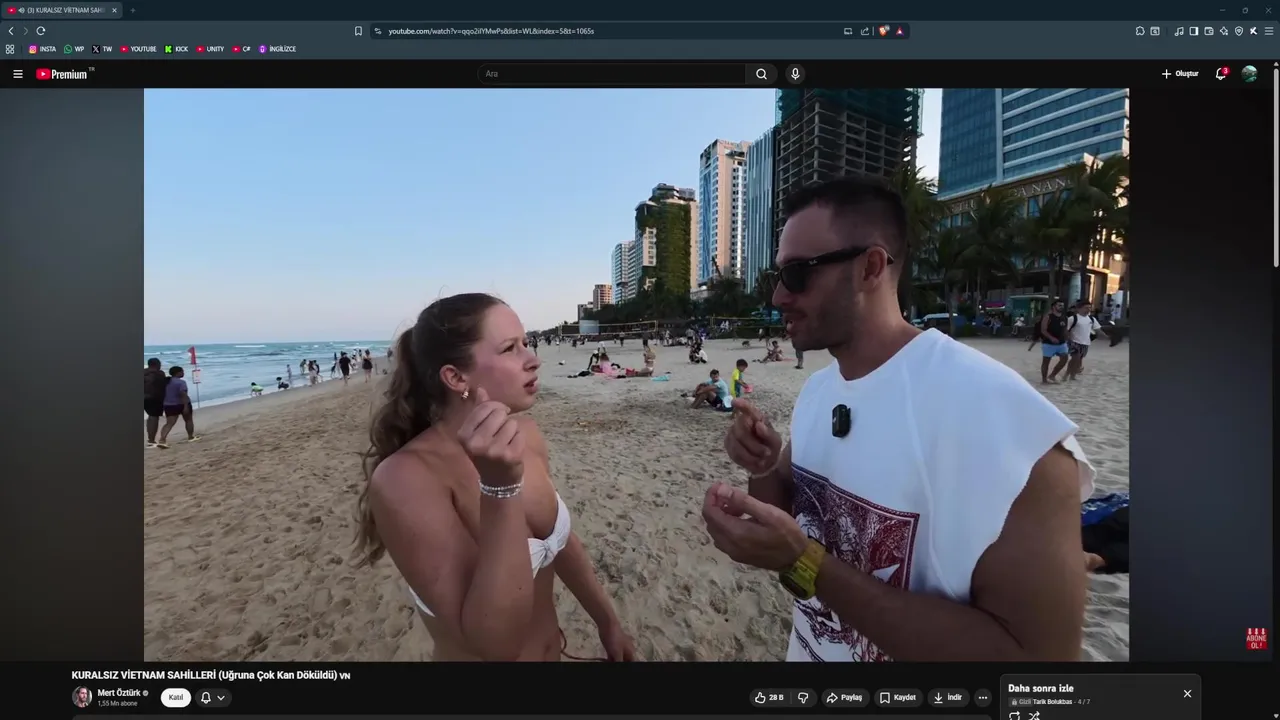Open site settings icon beside the URL

[x=378, y=31]
